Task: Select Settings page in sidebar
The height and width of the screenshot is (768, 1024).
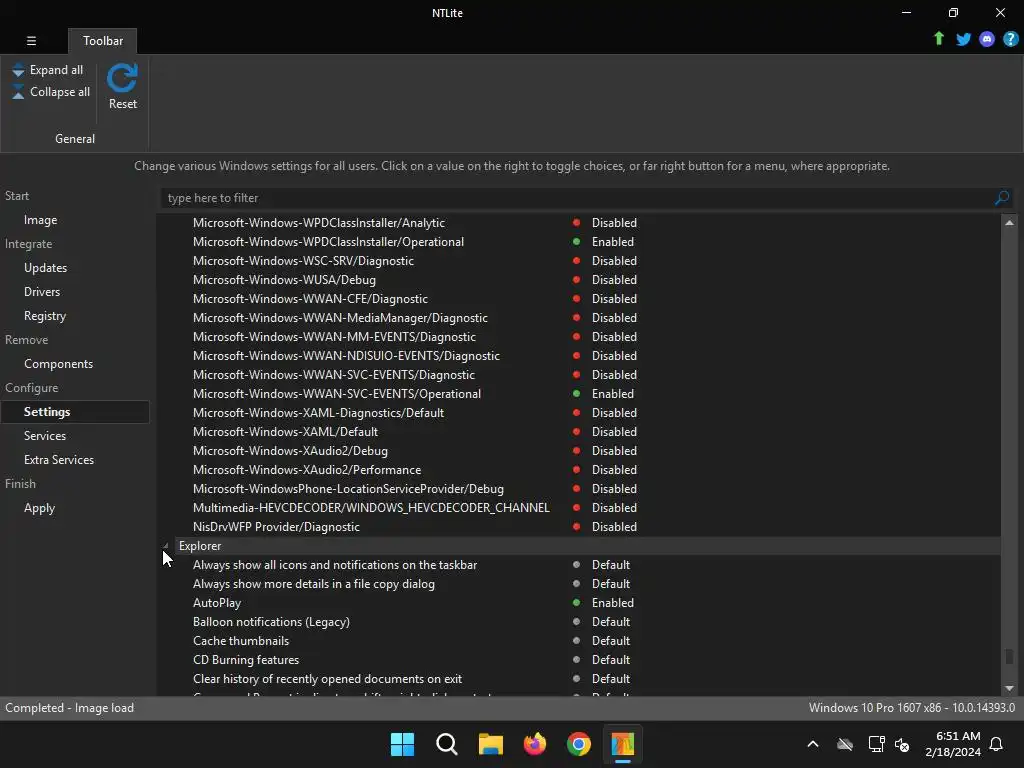Action: [75, 412]
